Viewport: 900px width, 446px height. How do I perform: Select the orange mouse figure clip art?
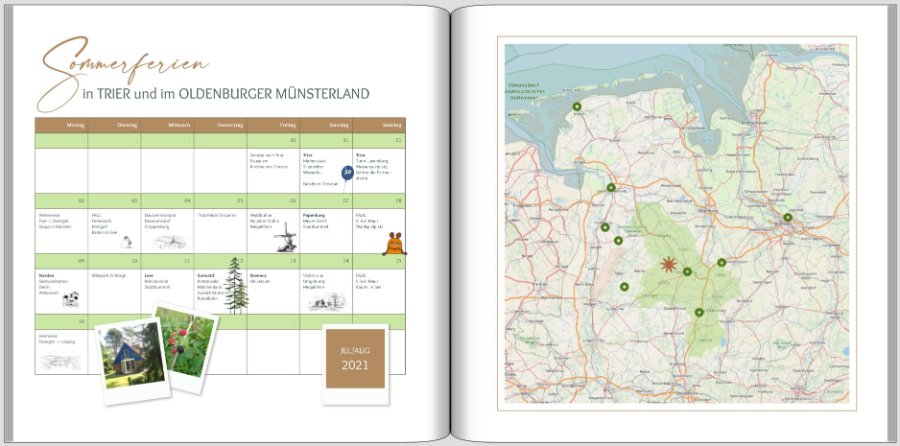pyautogui.click(x=394, y=244)
